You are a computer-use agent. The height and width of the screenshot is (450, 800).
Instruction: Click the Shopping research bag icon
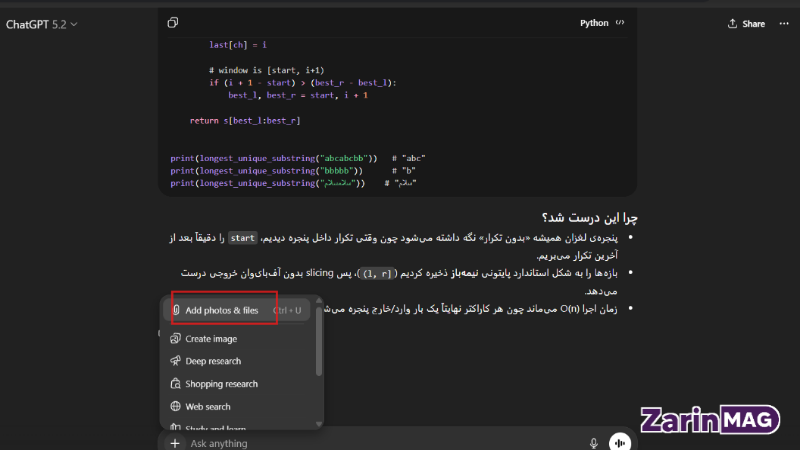(176, 384)
